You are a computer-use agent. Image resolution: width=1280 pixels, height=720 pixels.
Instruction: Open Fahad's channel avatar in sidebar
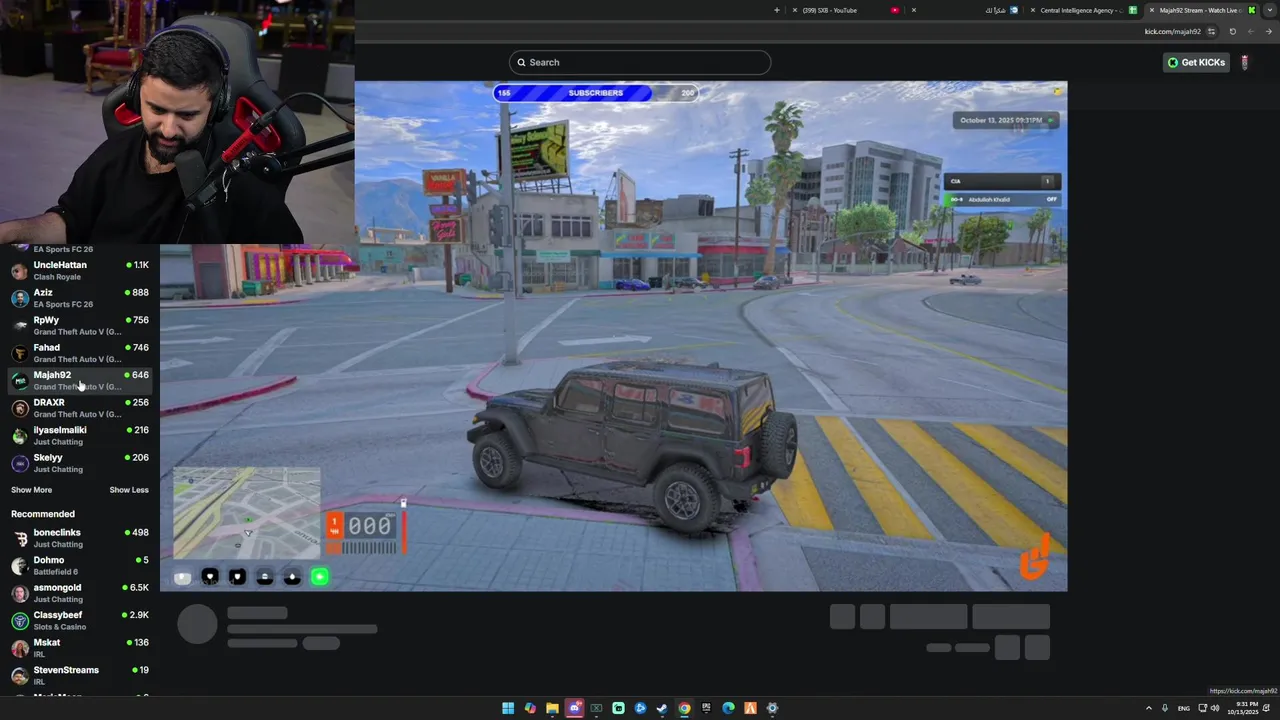19,353
